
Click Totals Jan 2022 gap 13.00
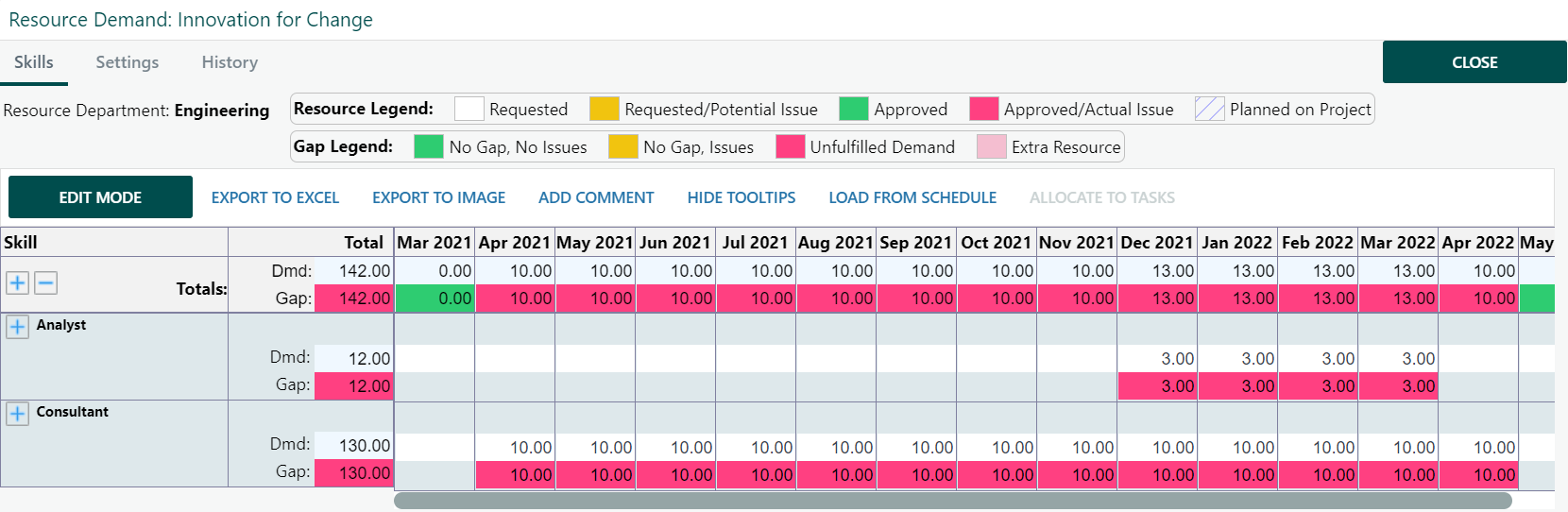pos(1237,299)
